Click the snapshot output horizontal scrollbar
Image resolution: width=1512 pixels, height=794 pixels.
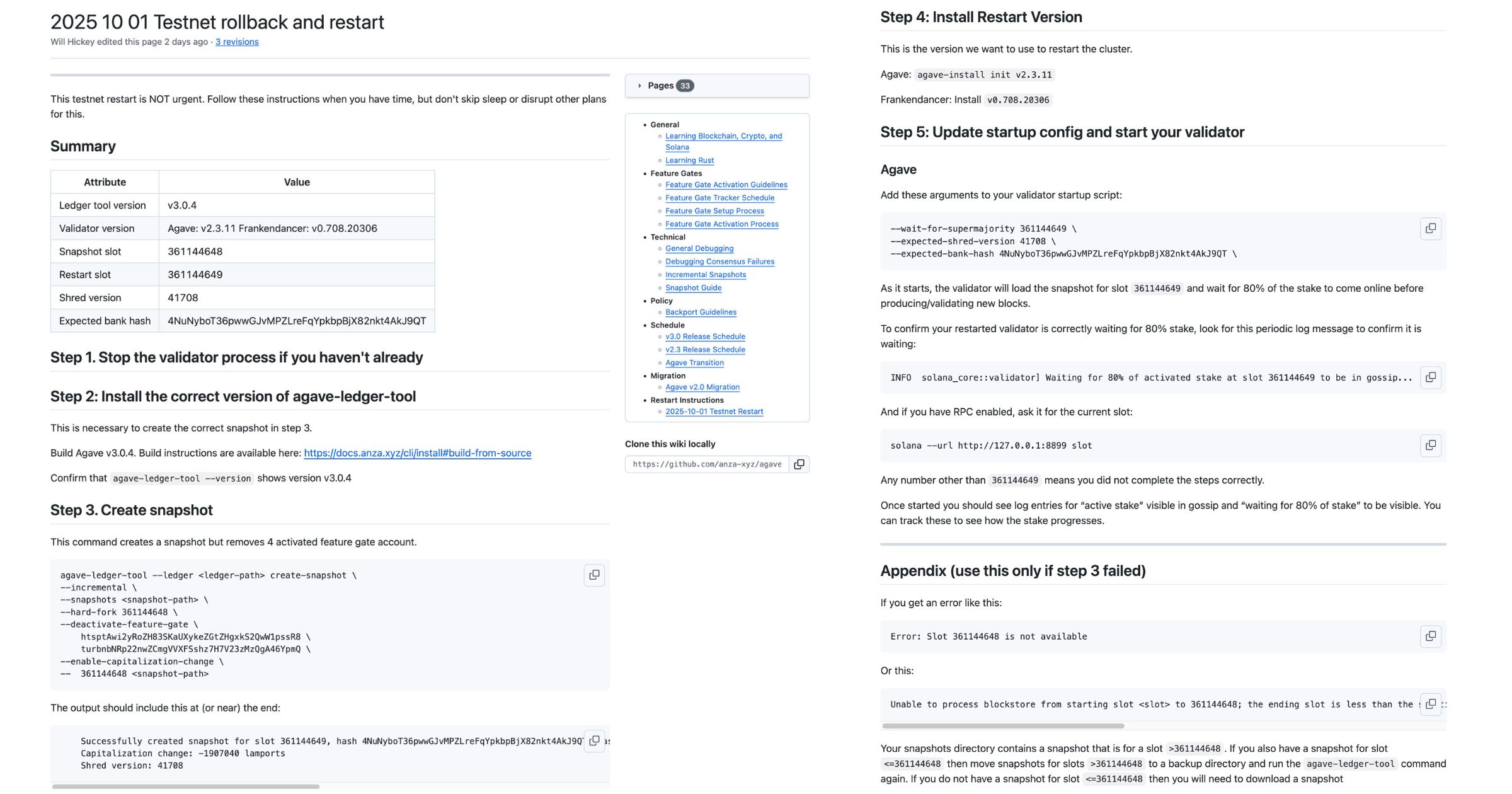(x=186, y=786)
